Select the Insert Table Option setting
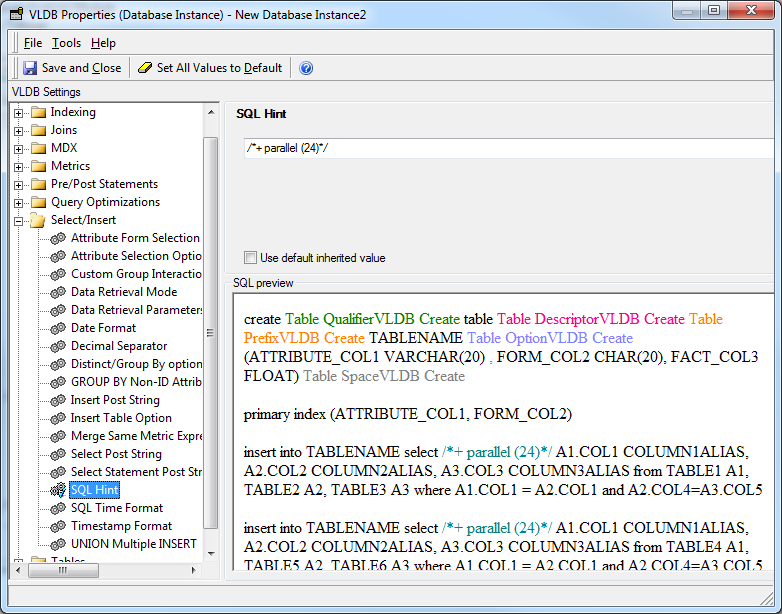782x614 pixels. [121, 418]
